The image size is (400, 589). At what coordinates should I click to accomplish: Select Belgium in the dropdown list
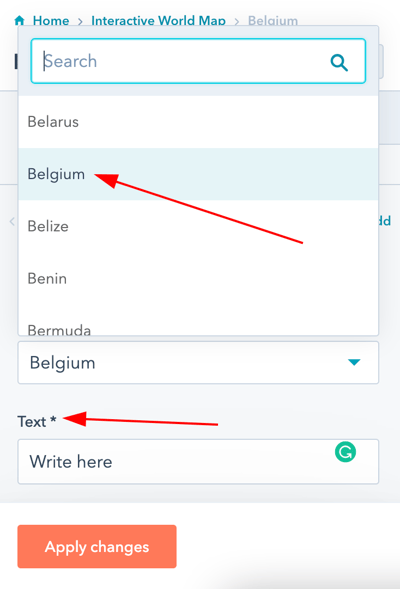[x=198, y=174]
